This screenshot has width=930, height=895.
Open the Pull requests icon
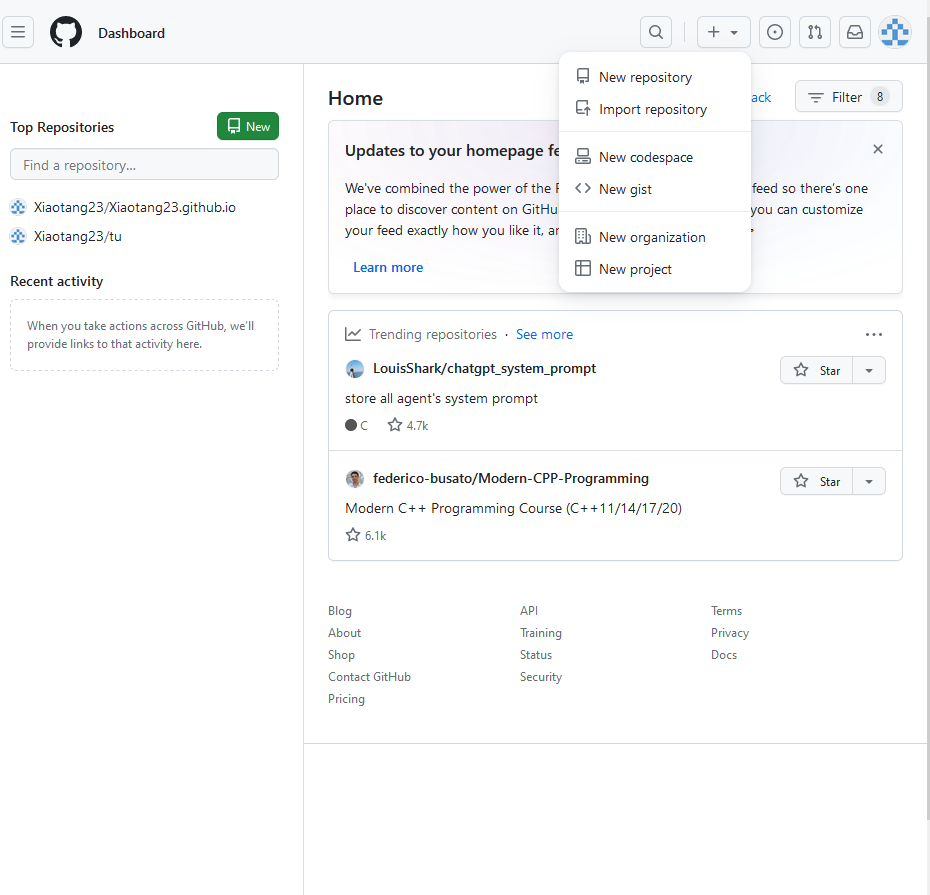(815, 32)
